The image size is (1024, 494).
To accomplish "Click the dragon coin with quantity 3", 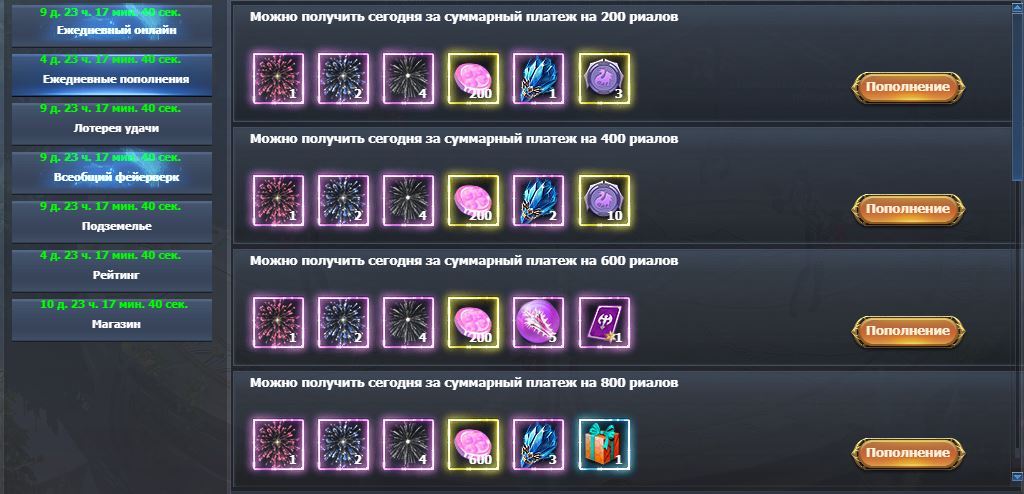I will point(604,78).
